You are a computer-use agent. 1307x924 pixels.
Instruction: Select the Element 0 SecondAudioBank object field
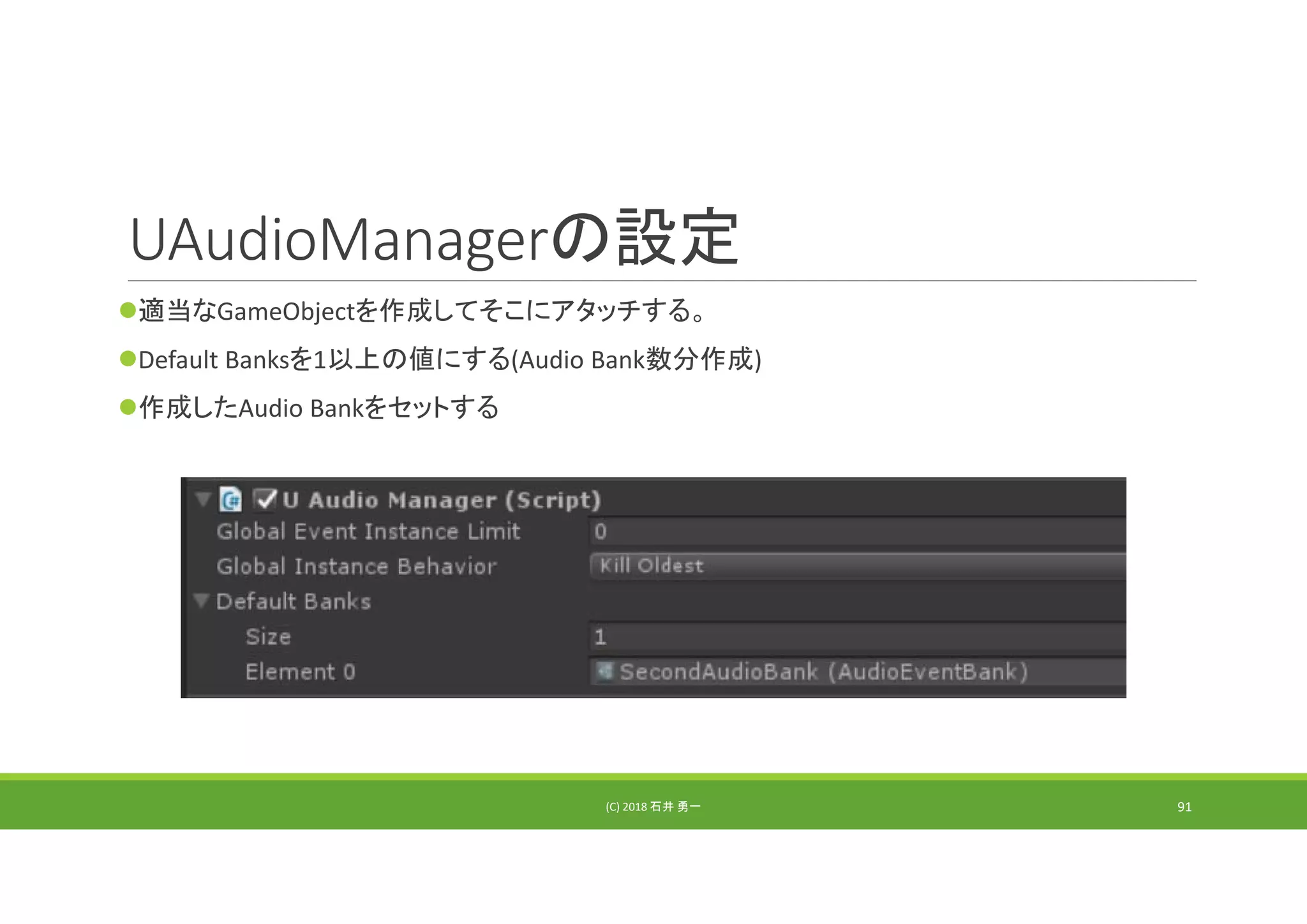tap(858, 671)
